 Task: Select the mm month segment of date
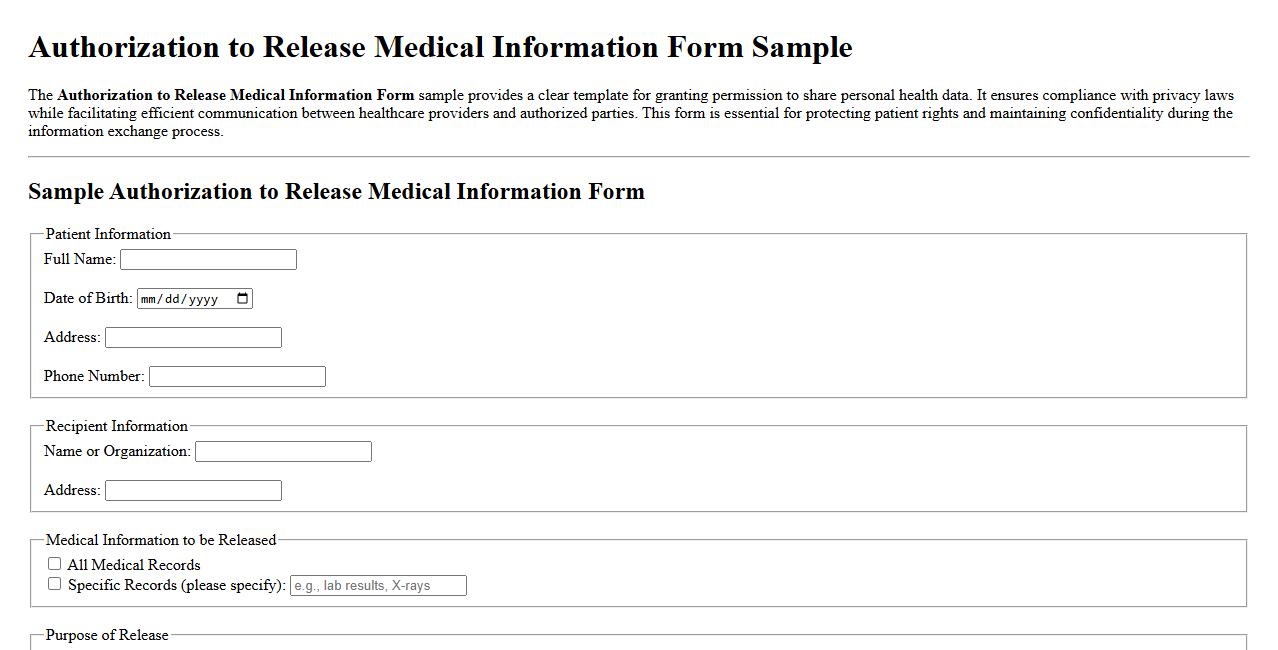[148, 297]
